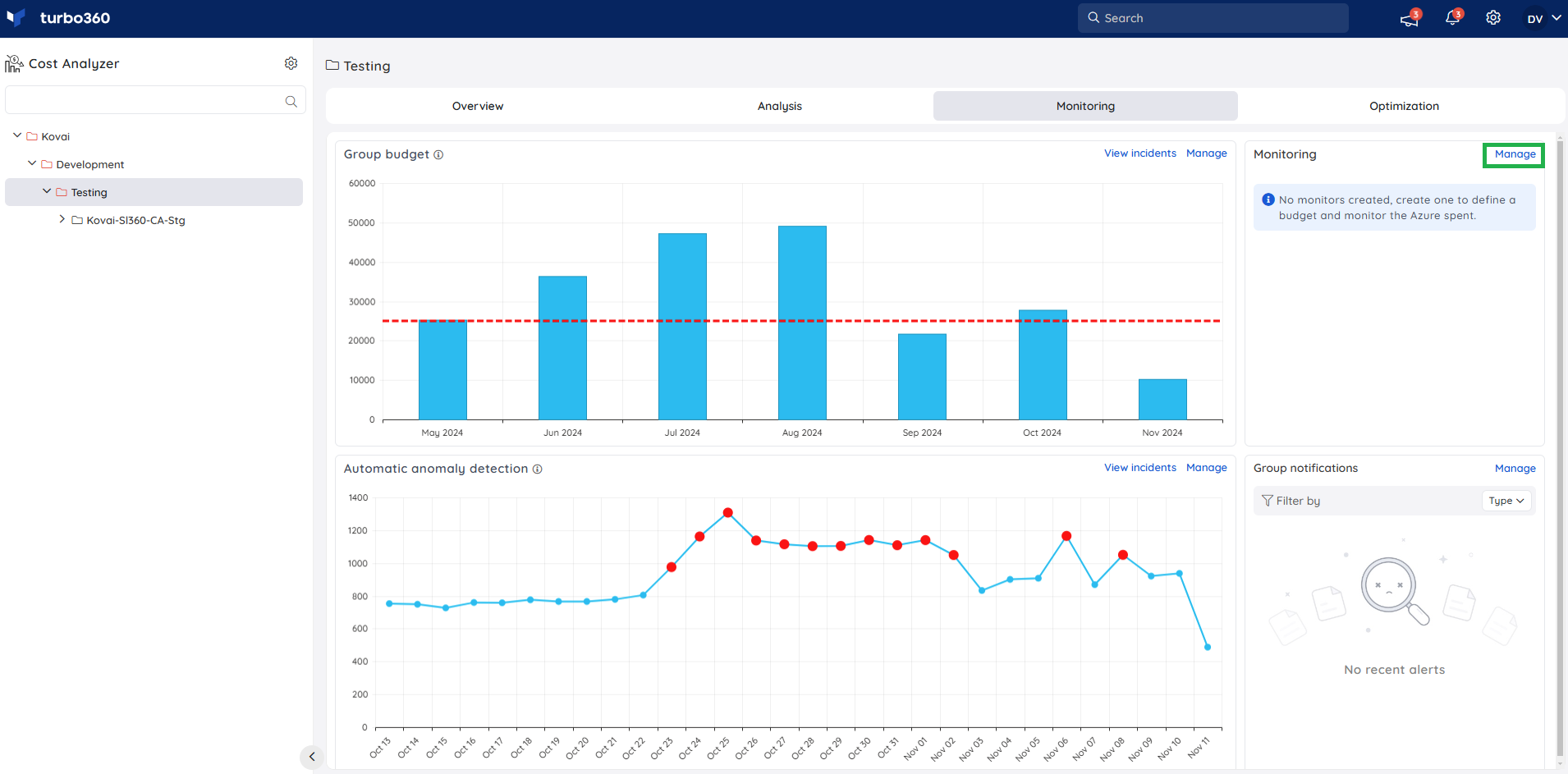The height and width of the screenshot is (774, 1568).
Task: Expand the Kovai-SI360-CA-Stg node
Action: (62, 219)
